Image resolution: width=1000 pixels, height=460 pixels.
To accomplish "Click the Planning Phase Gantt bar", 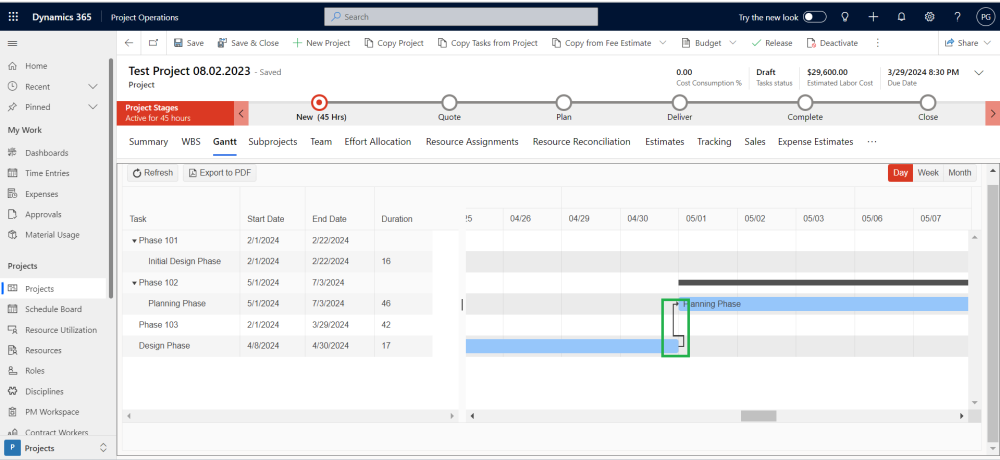I will [823, 304].
